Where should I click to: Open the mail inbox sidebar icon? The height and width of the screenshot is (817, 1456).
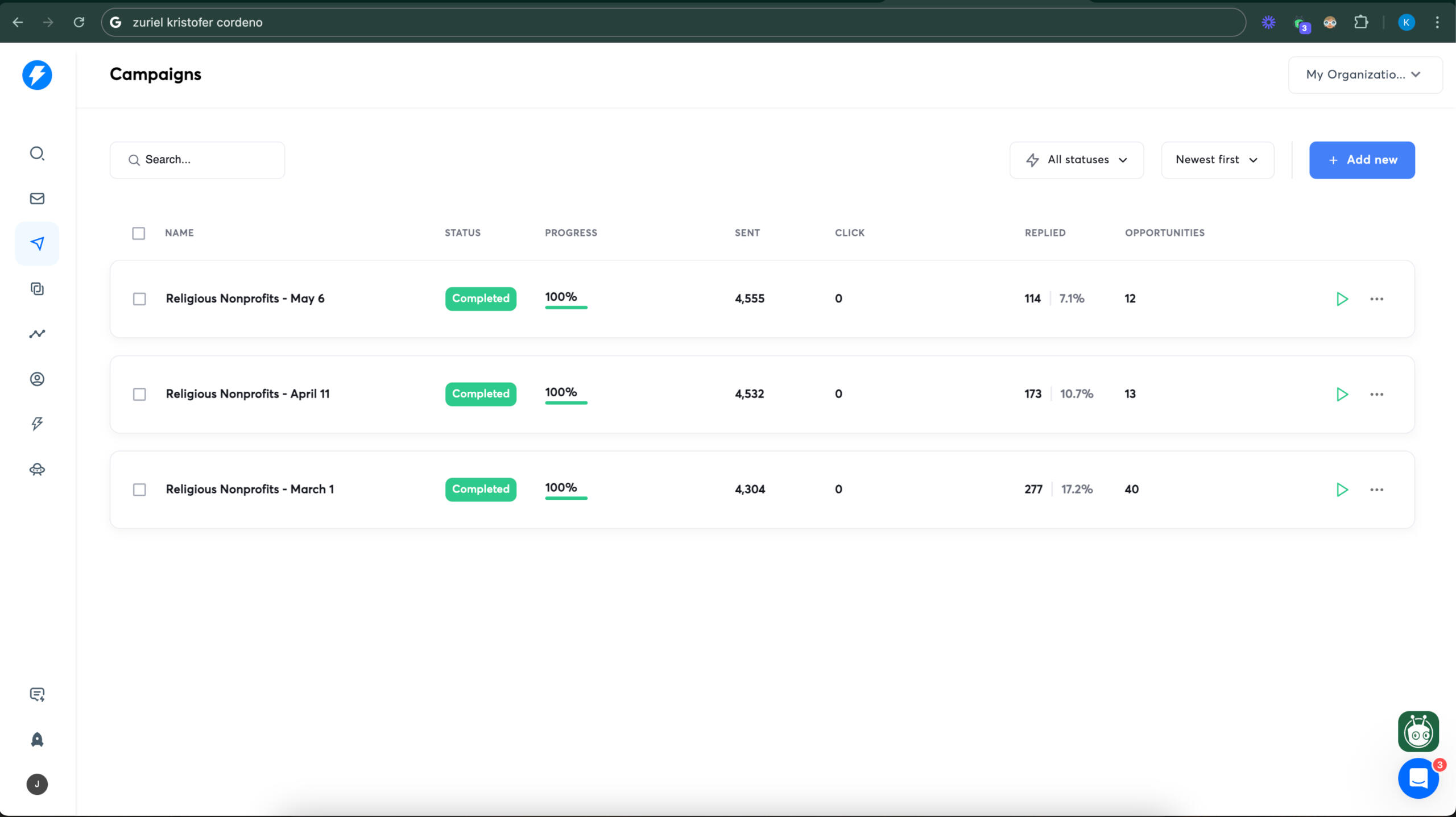tap(37, 198)
